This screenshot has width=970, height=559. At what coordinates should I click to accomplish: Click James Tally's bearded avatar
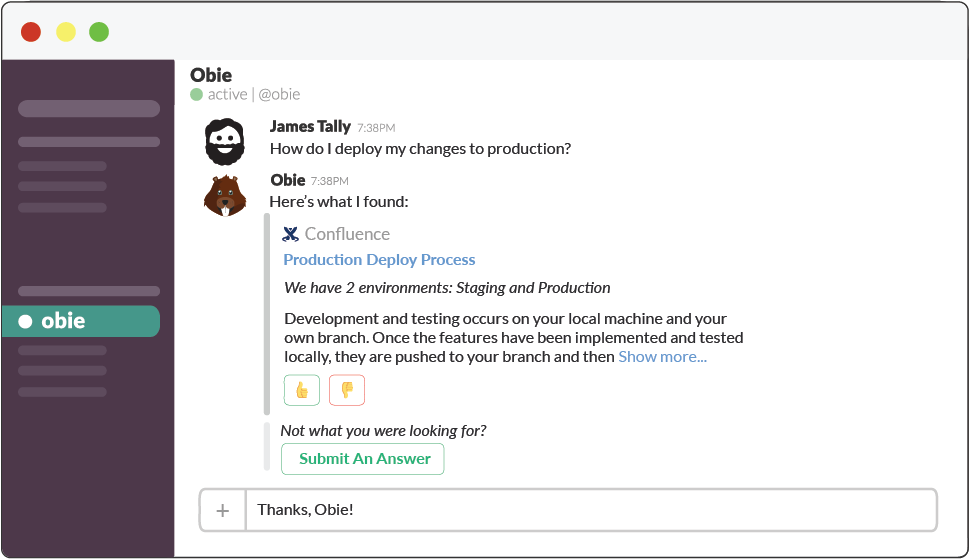[225, 141]
